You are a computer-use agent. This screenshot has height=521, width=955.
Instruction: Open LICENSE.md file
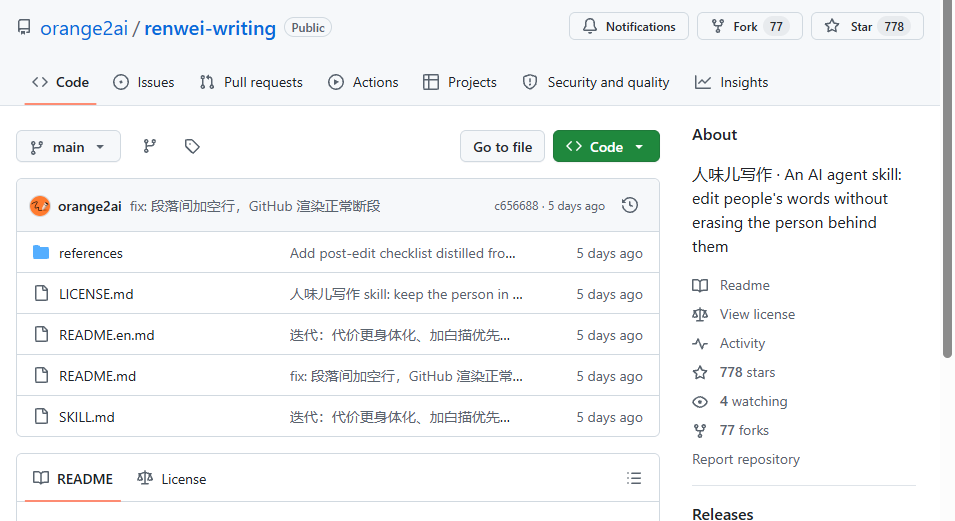pyautogui.click(x=96, y=294)
